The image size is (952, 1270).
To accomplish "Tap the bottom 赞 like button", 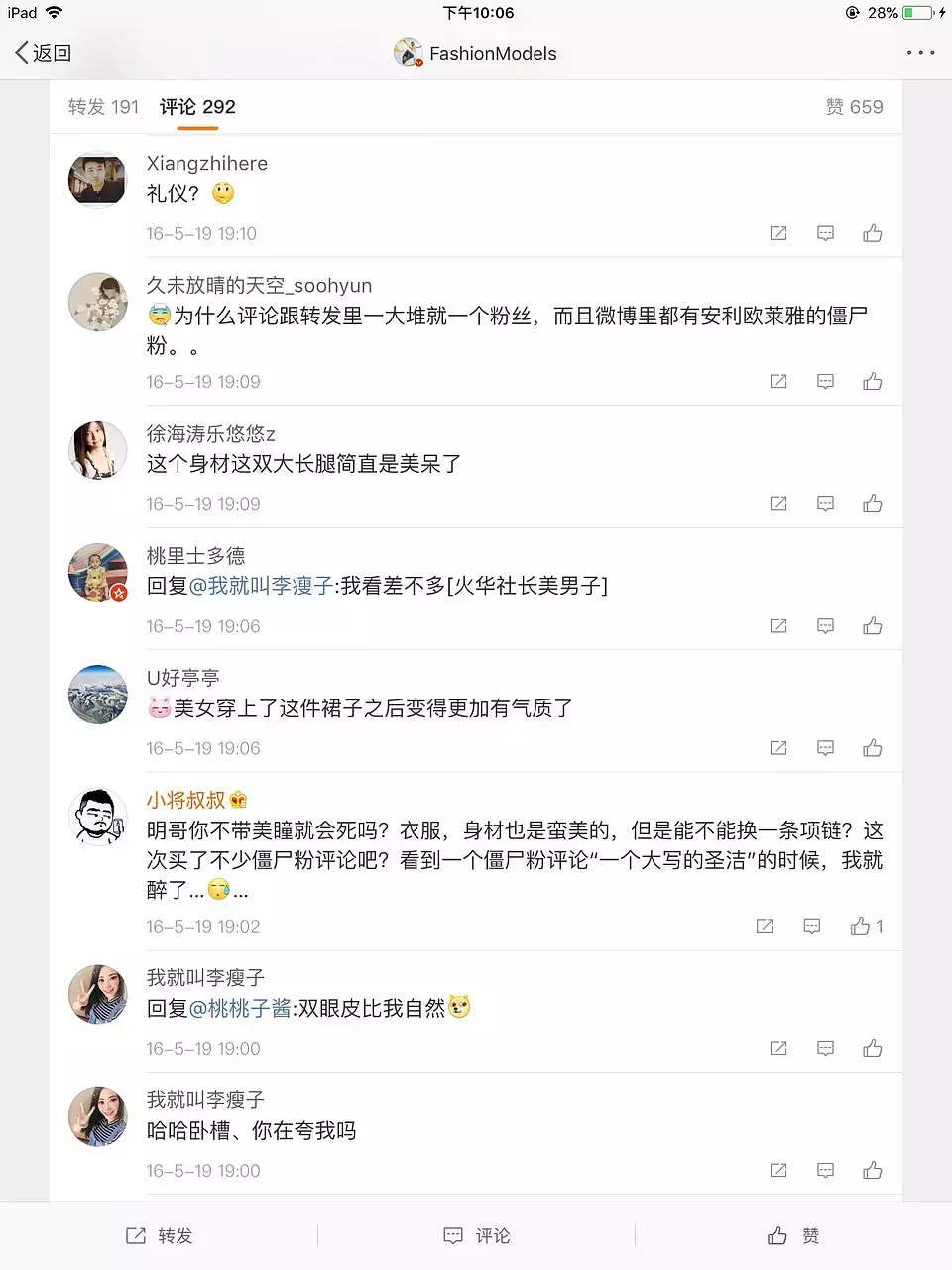I will coord(793,1235).
